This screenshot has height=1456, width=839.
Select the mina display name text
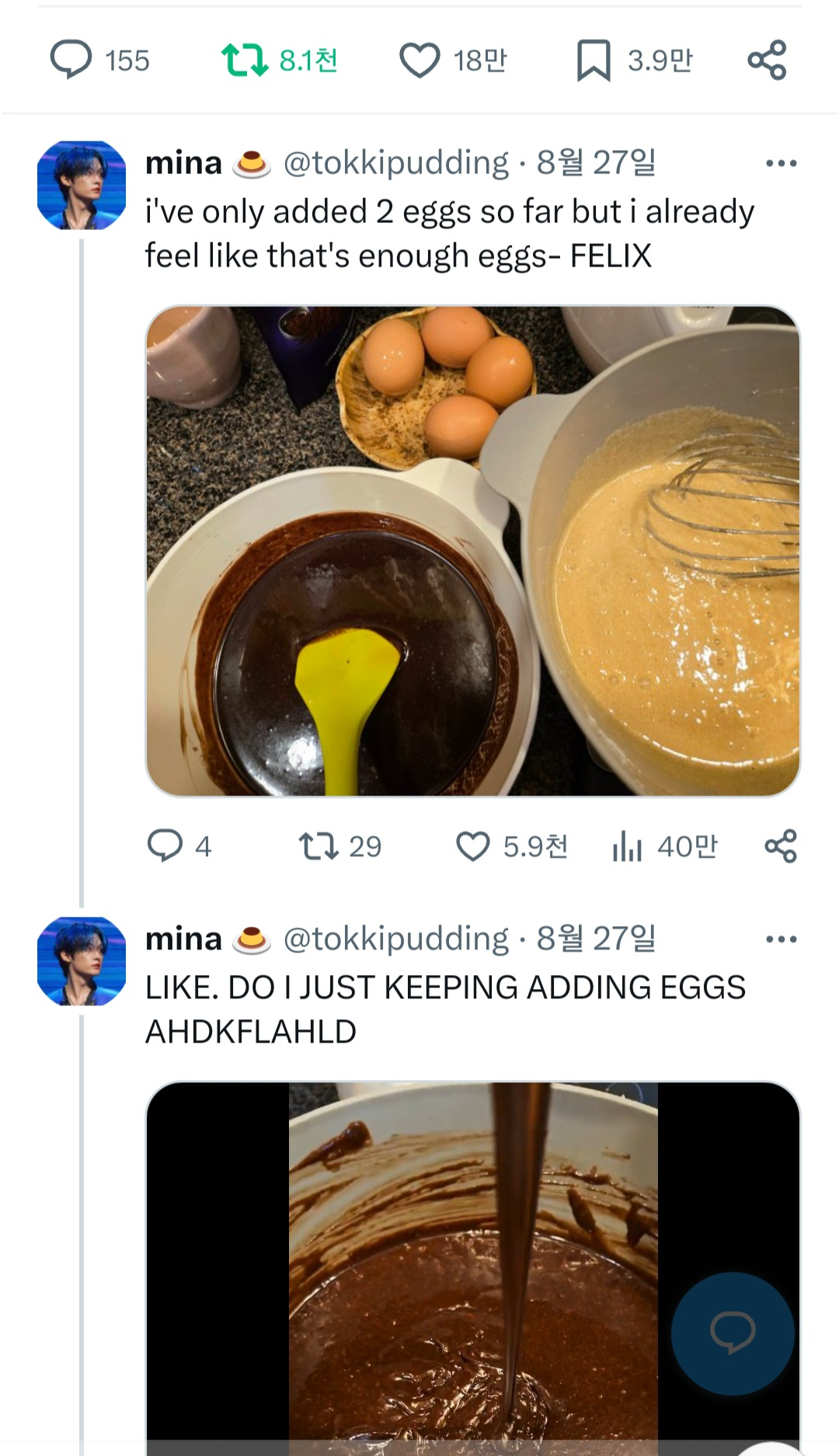(x=183, y=162)
